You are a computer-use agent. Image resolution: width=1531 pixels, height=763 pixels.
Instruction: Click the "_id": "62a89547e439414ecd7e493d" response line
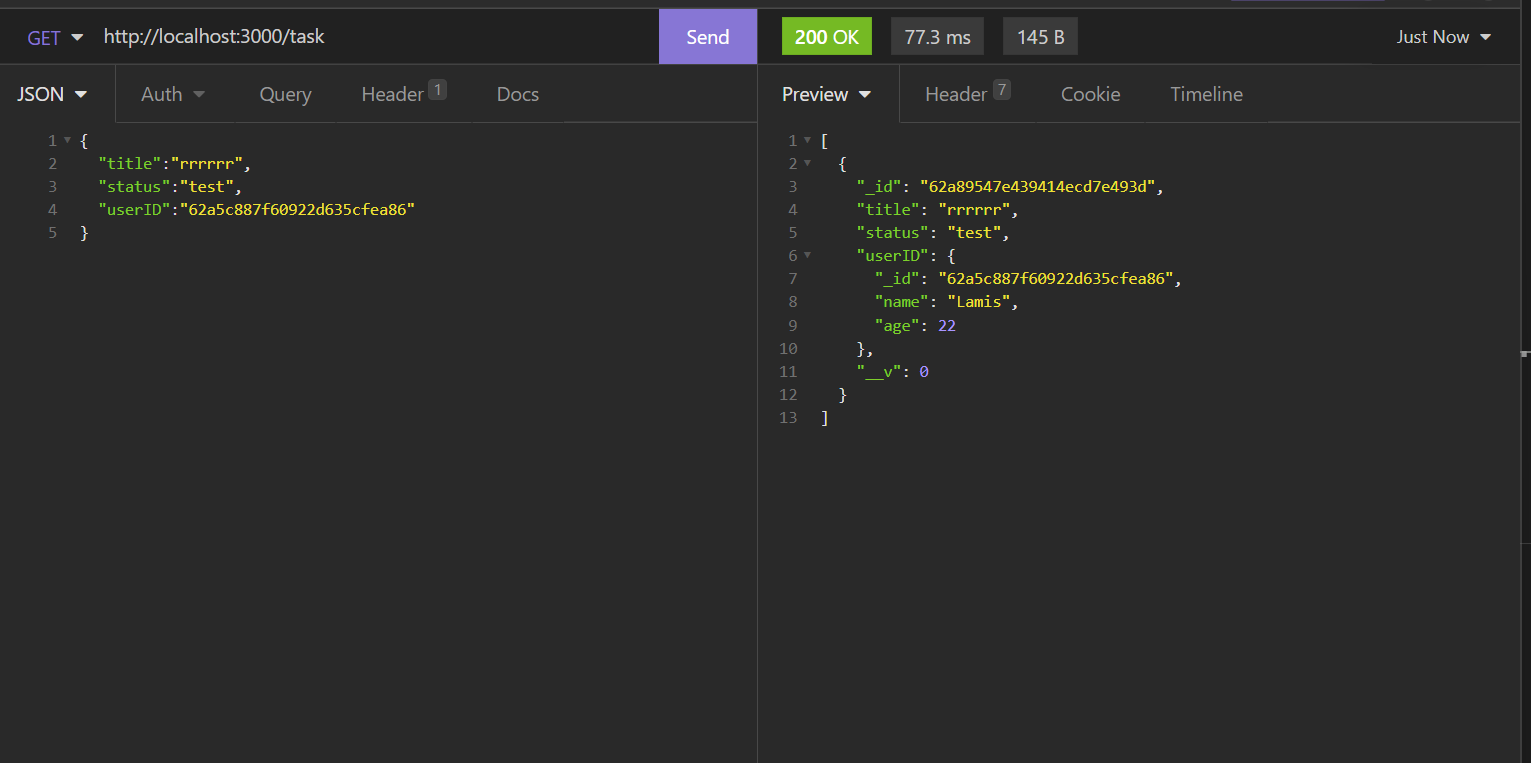[1011, 187]
